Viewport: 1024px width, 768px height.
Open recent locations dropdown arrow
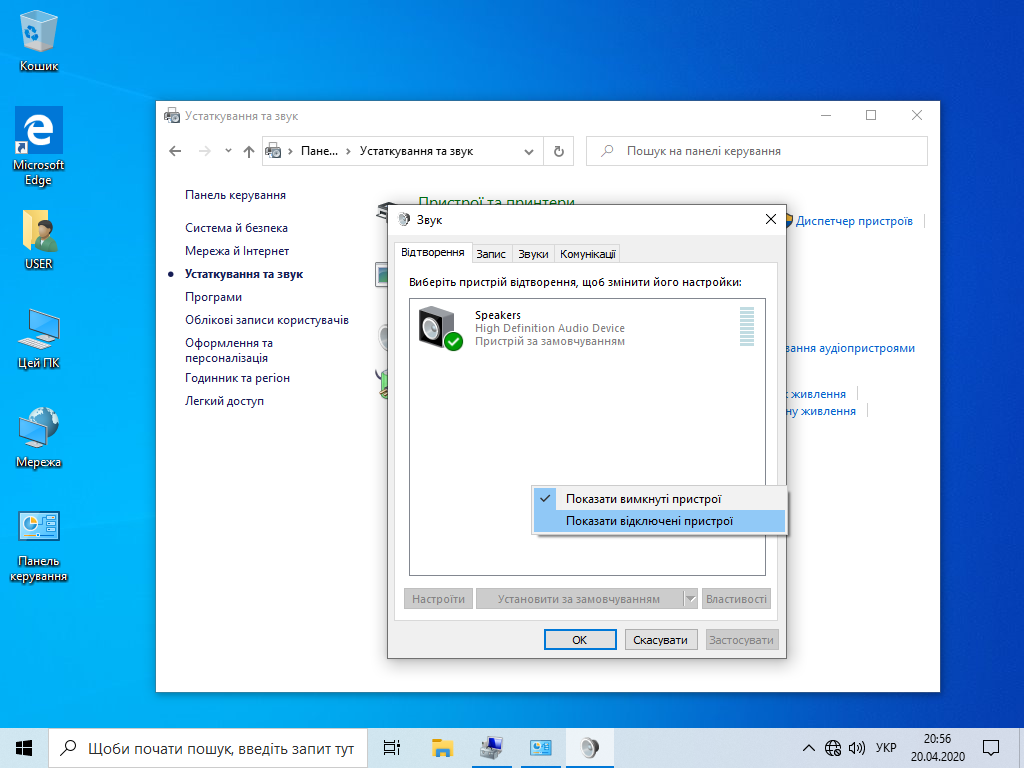(228, 151)
